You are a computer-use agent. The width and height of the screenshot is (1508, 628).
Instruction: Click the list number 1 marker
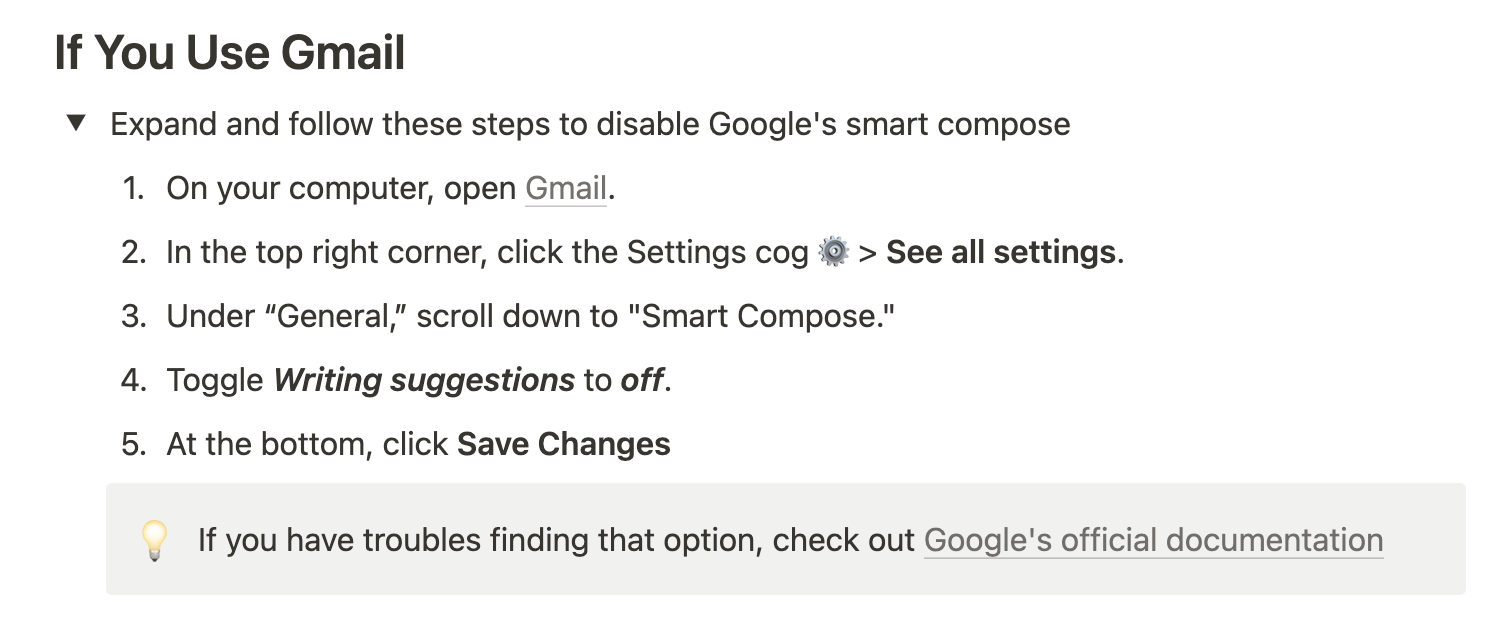pyautogui.click(x=133, y=188)
